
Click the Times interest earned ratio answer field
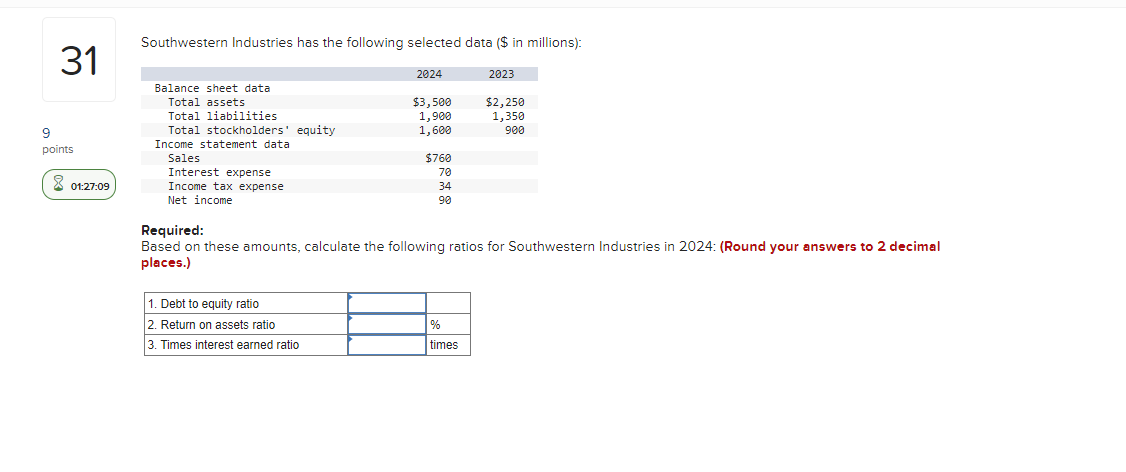pos(387,345)
